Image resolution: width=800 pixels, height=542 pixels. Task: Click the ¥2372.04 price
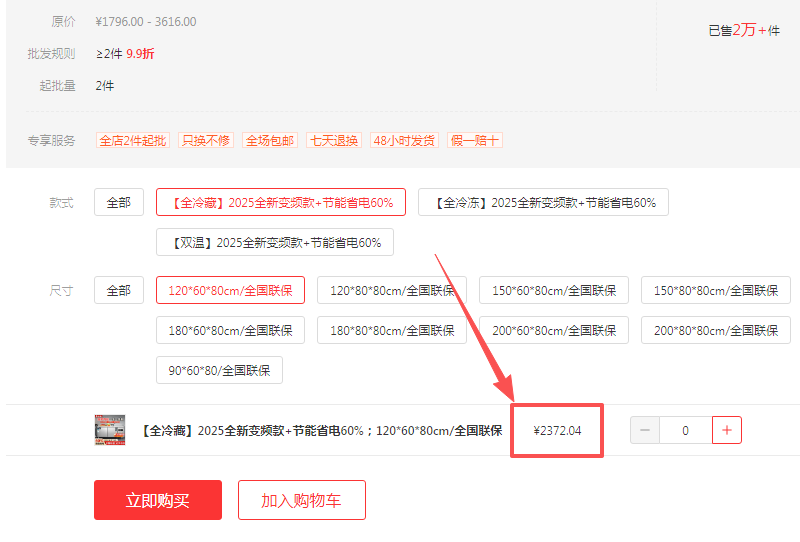557,431
